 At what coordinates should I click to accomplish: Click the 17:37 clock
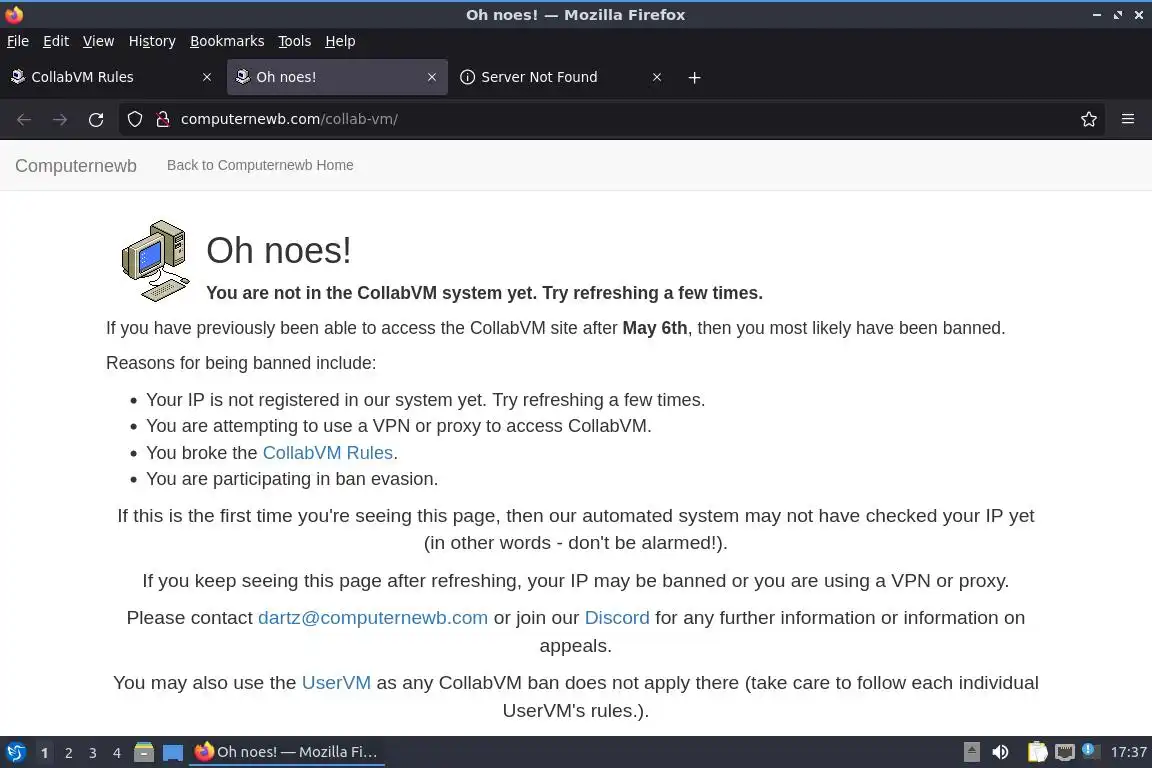point(1128,752)
